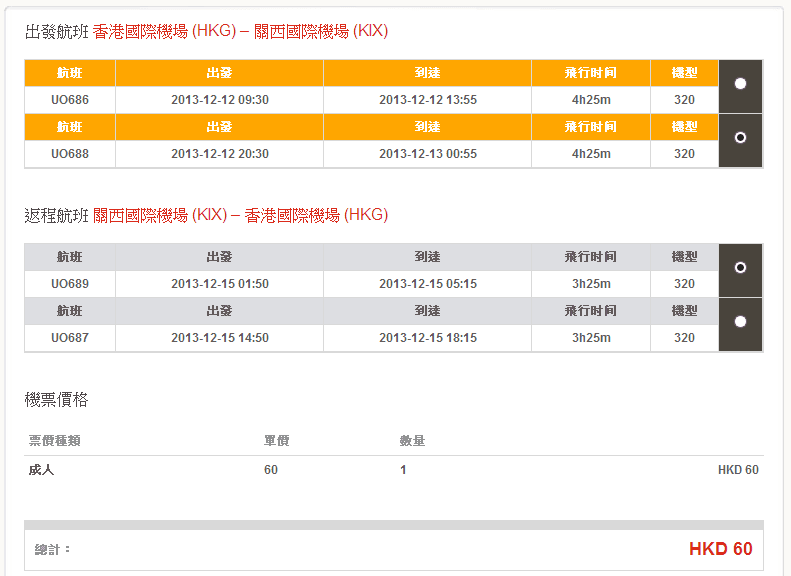Screen dimensions: 791x576
Task: Click departure time 2013-12-12 09:30
Action: (220, 100)
